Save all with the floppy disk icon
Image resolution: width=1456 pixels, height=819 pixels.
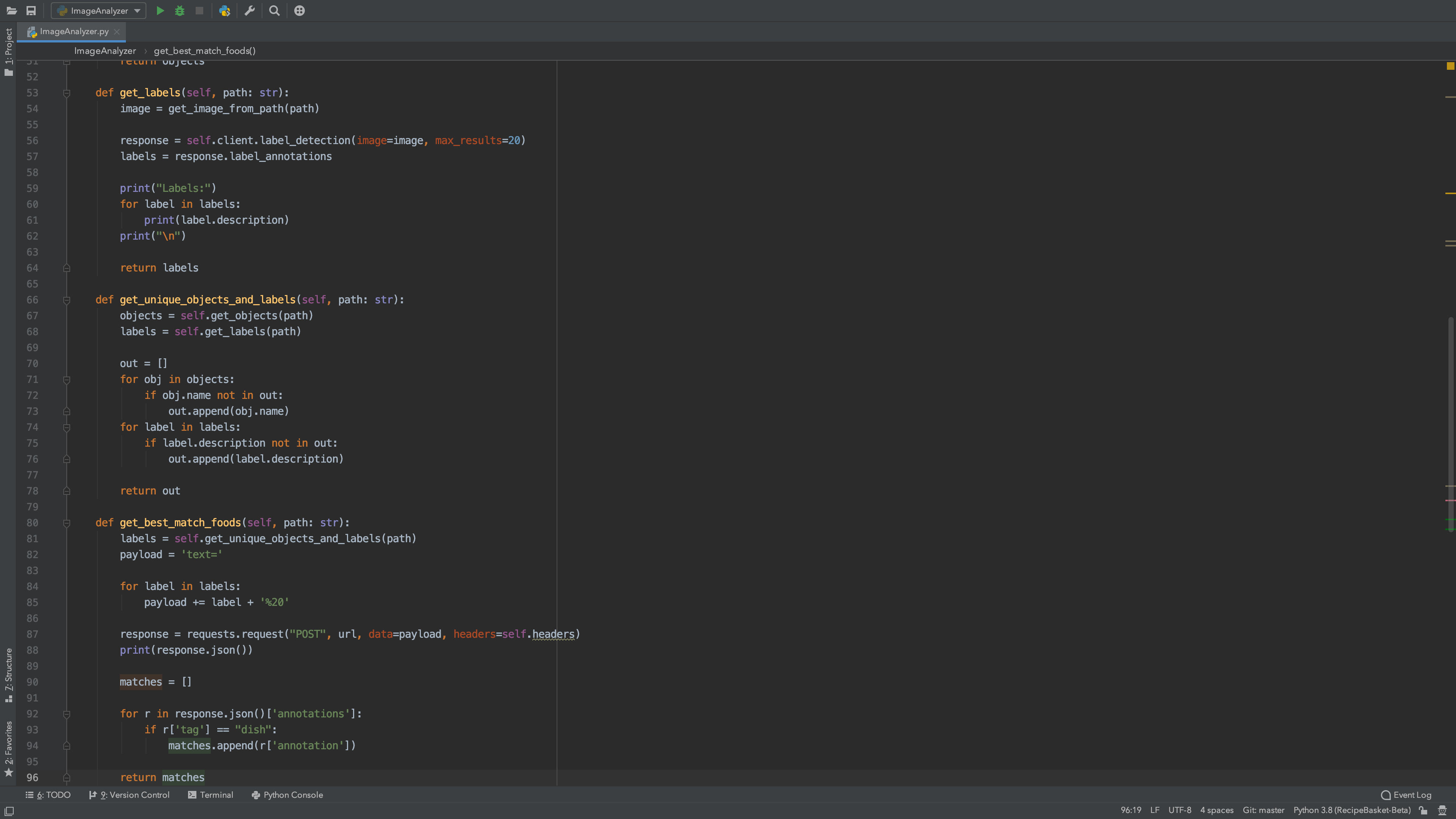(x=31, y=11)
